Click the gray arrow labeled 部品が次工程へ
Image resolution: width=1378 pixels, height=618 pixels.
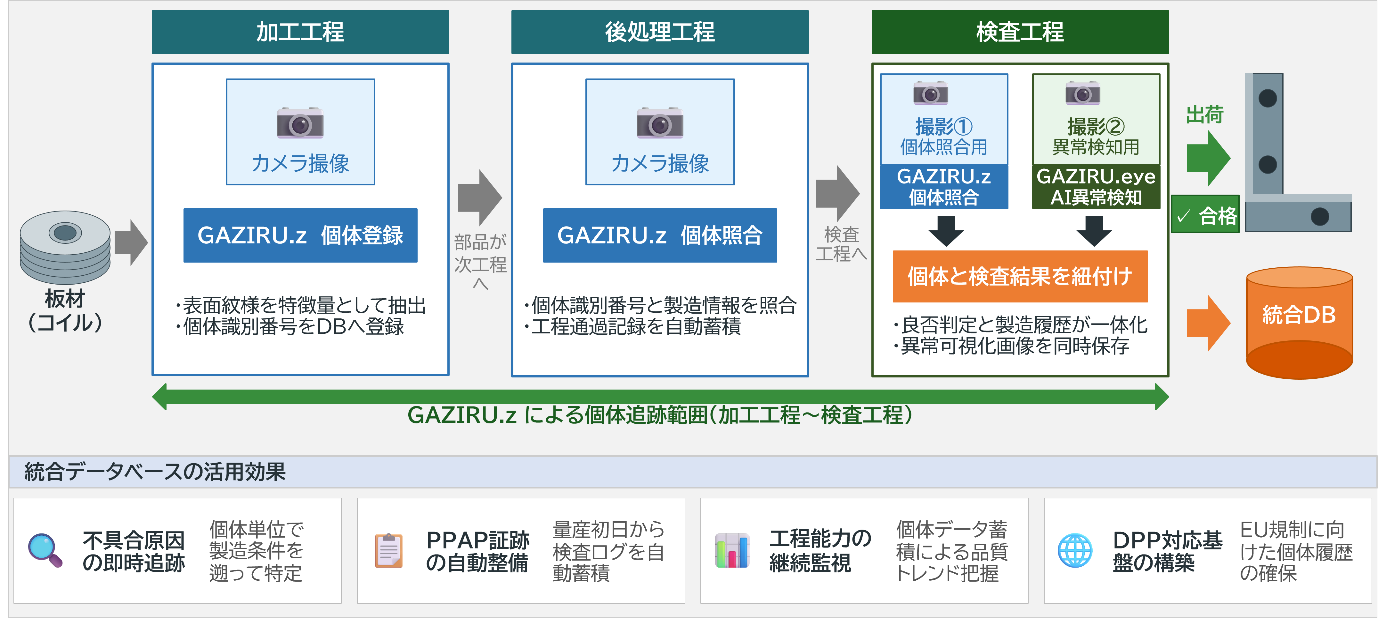480,198
